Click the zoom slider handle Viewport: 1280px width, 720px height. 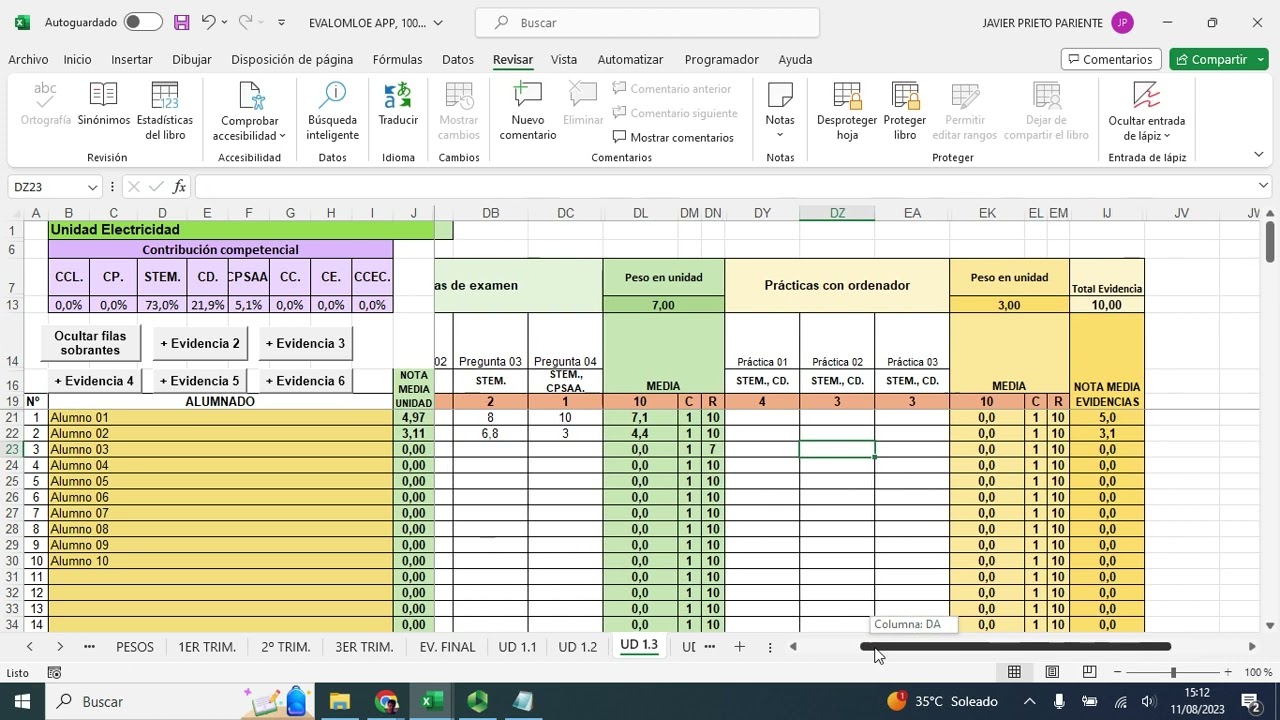[x=1173, y=672]
